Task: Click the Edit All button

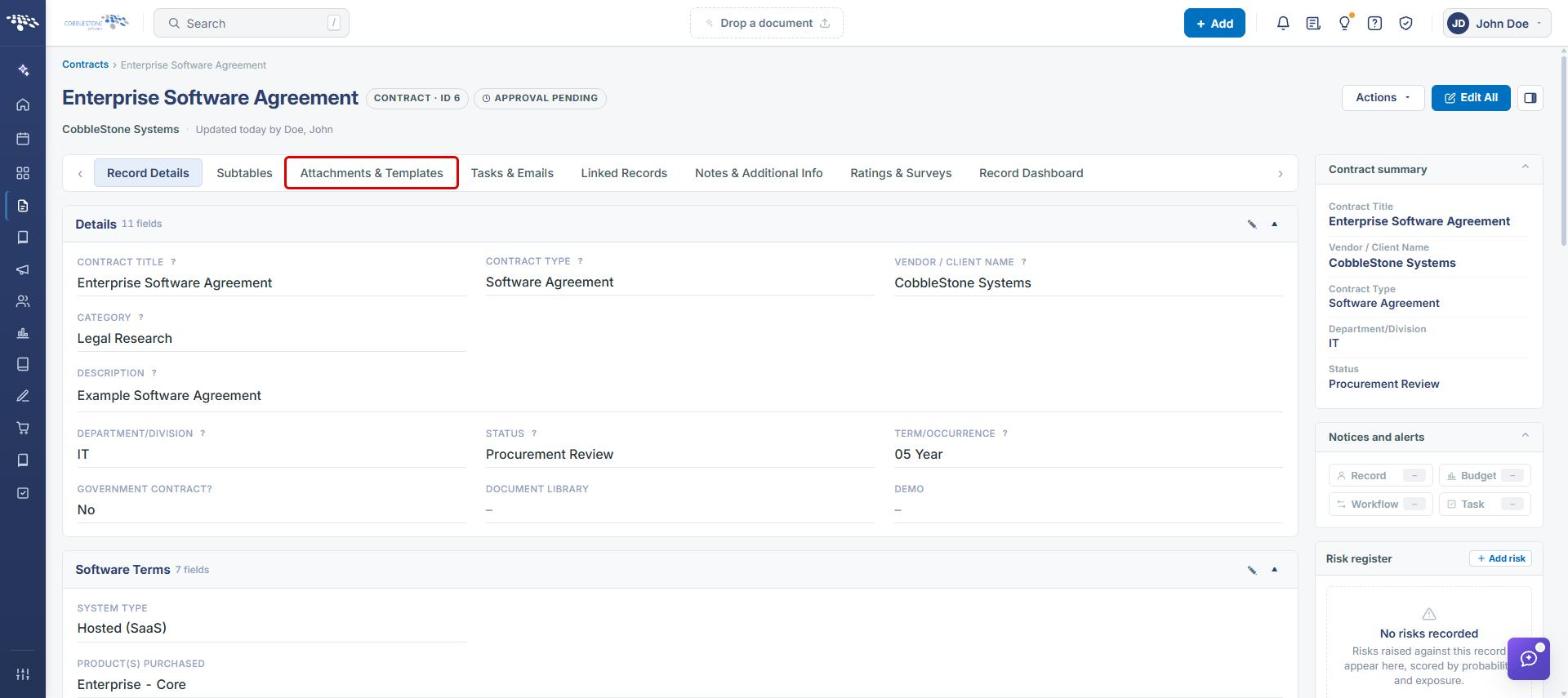Action: click(1471, 98)
